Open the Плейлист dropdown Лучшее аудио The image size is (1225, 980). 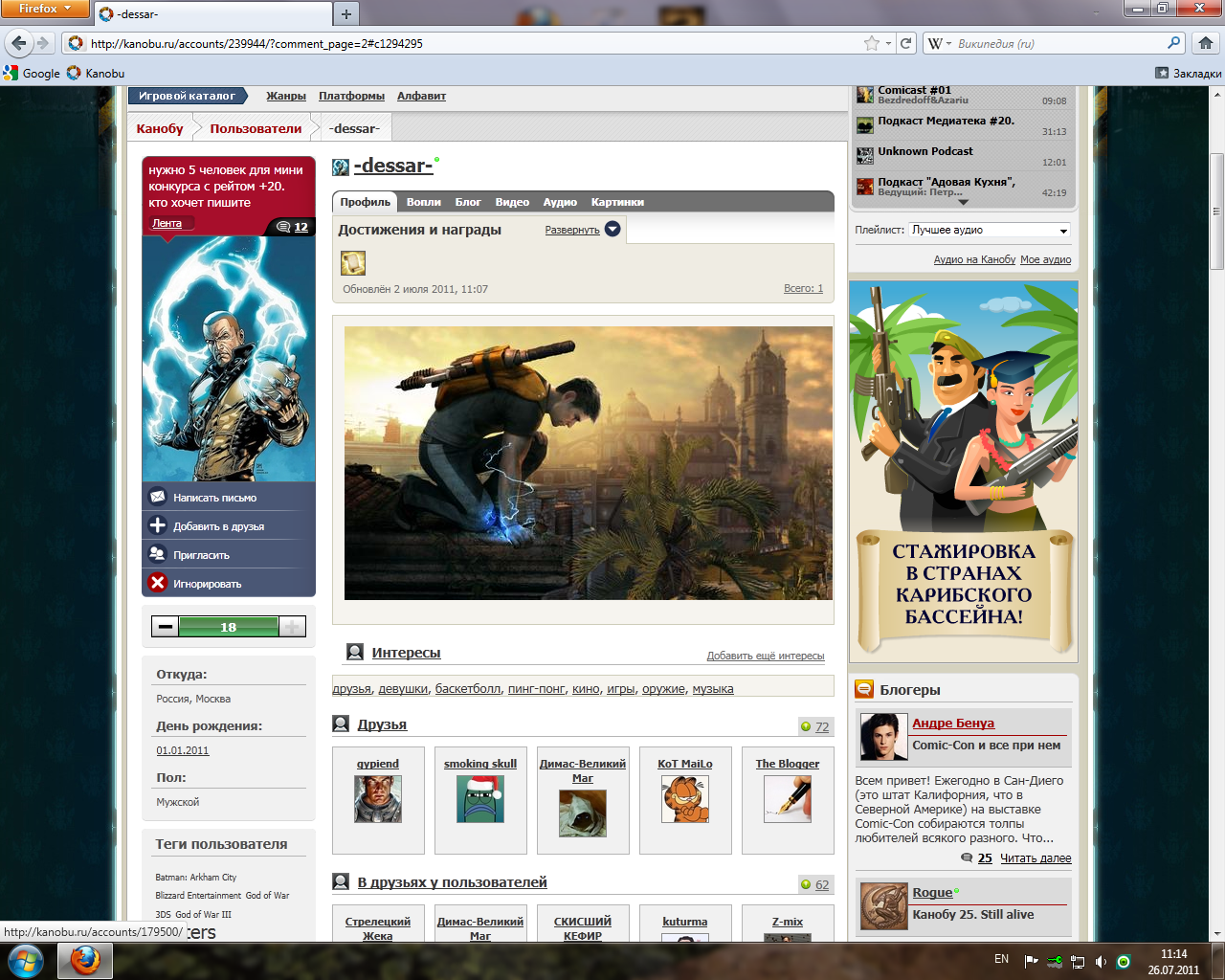990,230
